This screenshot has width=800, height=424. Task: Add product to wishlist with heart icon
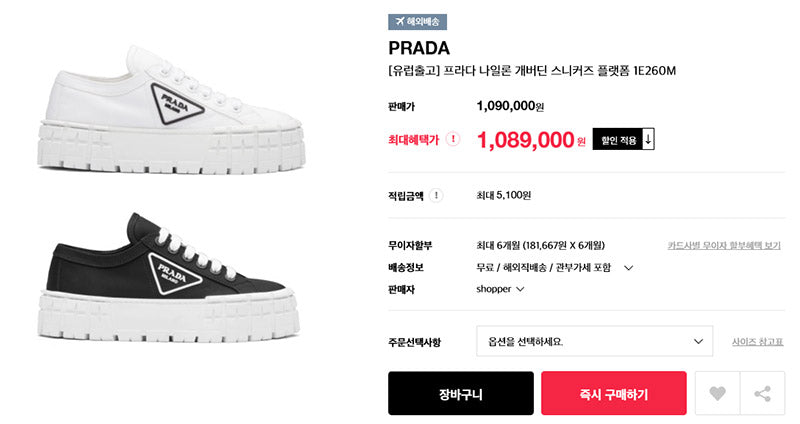(717, 393)
